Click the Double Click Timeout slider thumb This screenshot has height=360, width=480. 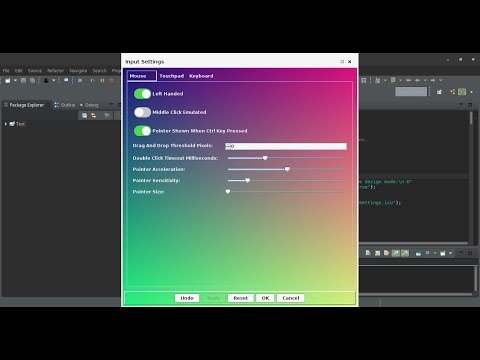coord(265,158)
